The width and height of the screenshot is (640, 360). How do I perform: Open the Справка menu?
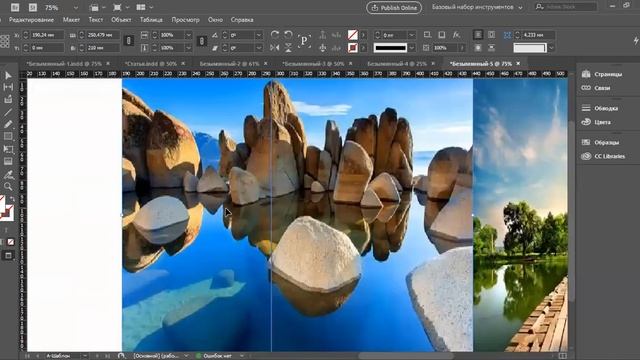[x=242, y=20]
